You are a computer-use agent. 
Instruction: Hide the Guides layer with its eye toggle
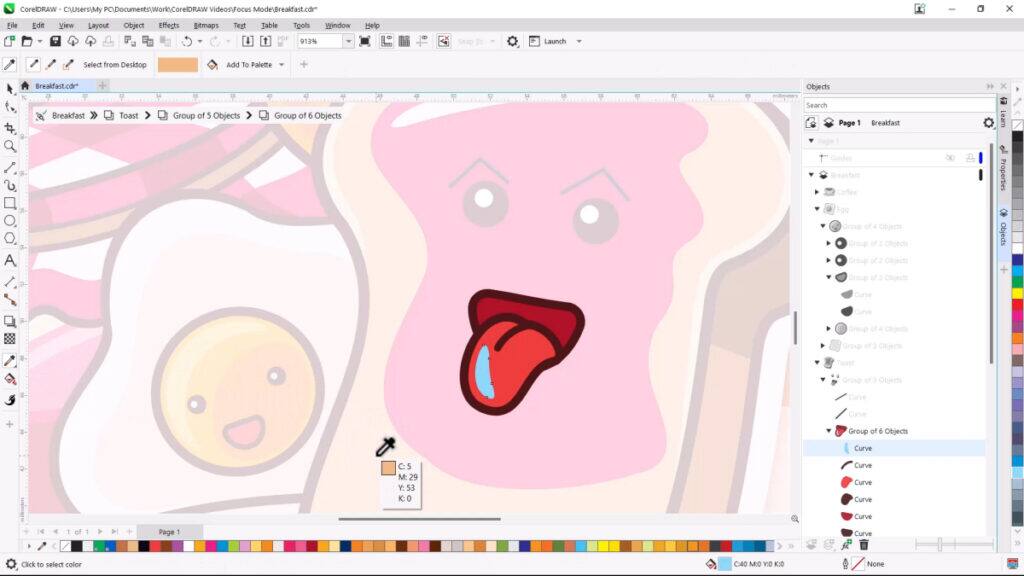(x=950, y=157)
